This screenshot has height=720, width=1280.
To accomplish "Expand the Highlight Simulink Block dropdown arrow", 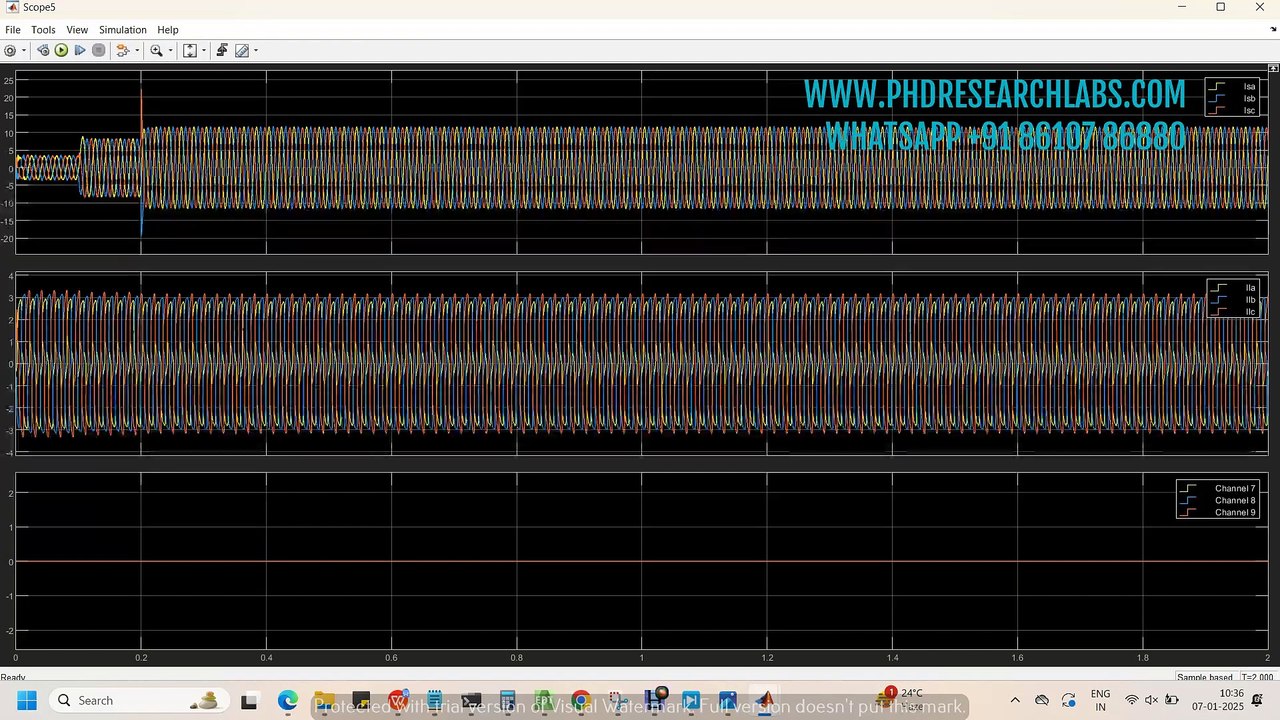I will pyautogui.click(x=137, y=50).
